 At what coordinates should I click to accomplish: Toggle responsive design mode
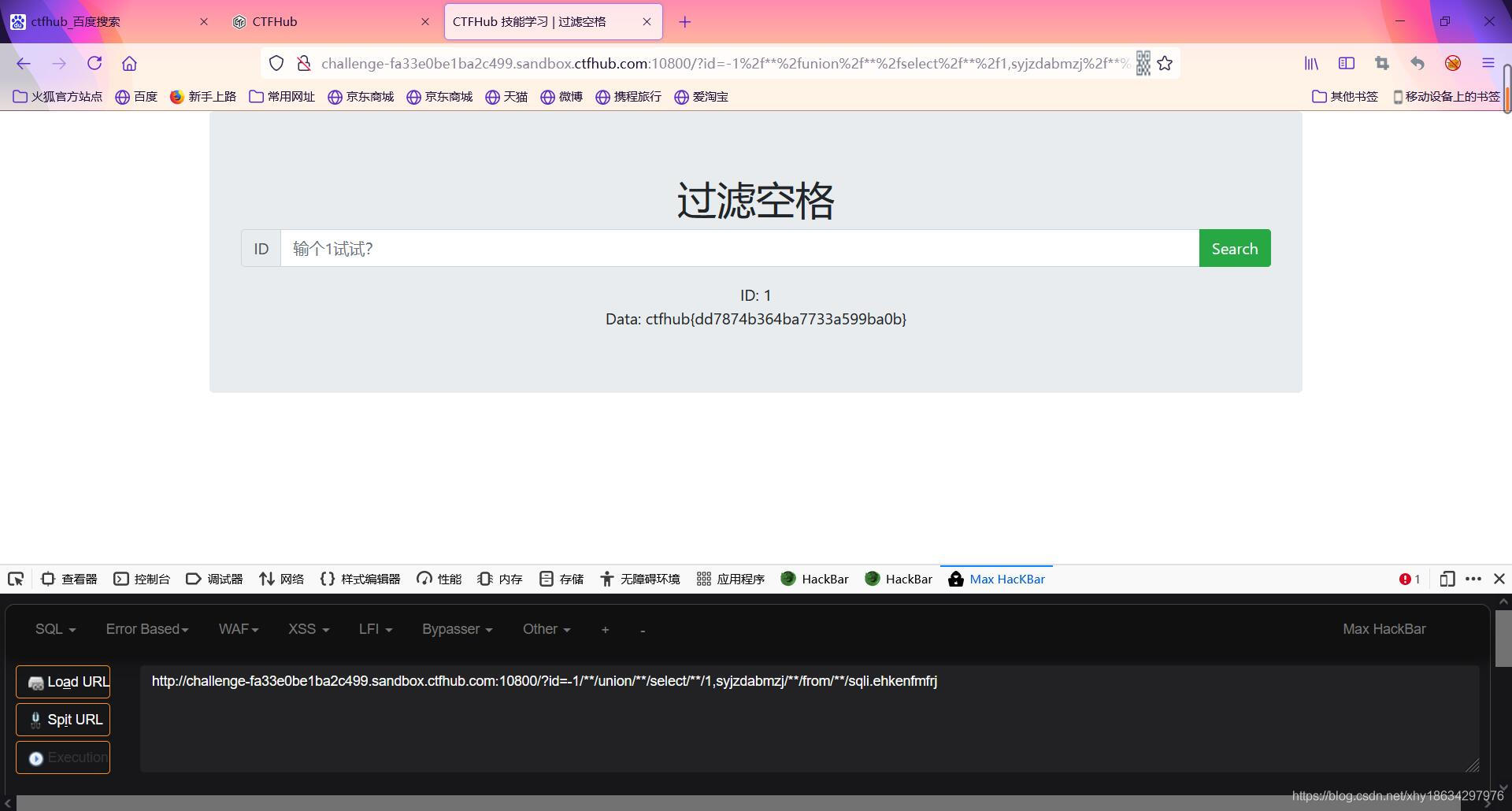[1447, 579]
